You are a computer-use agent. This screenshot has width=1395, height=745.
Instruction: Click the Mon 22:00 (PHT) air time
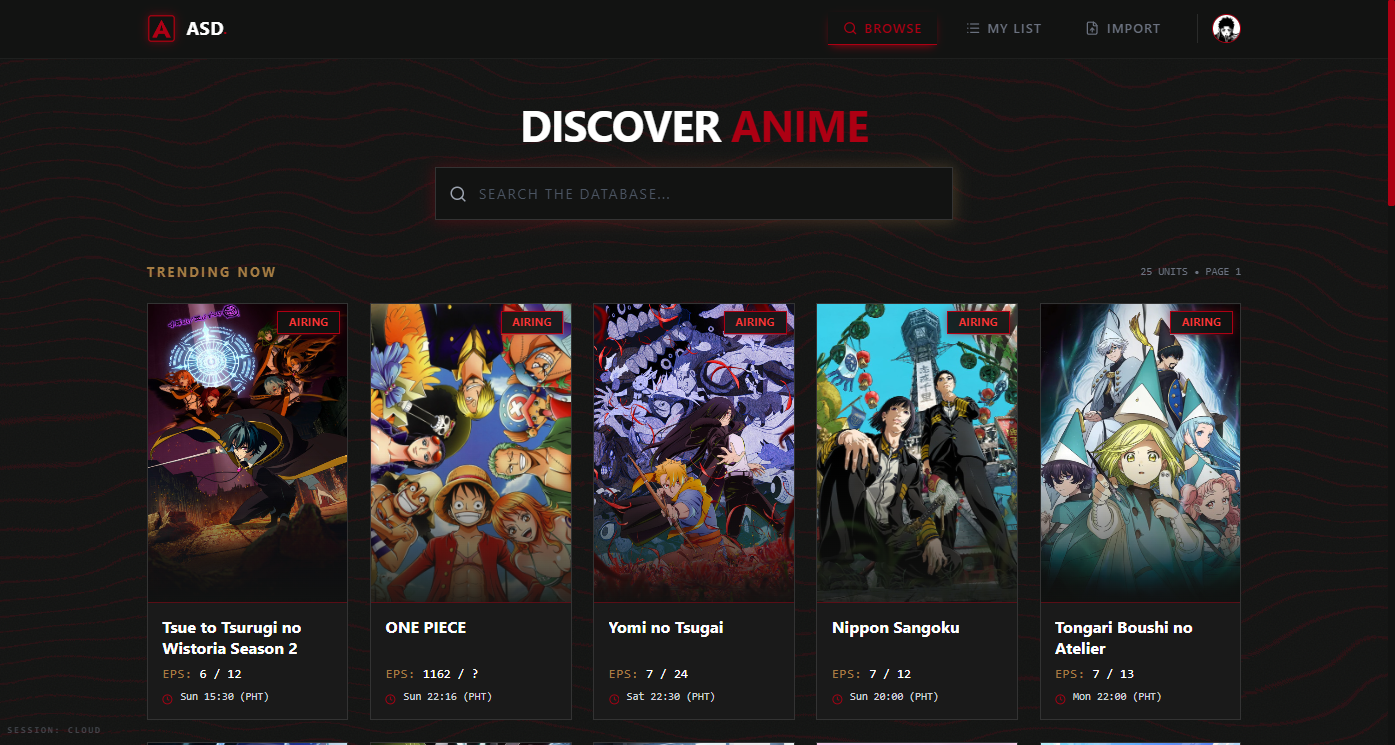[1117, 697]
